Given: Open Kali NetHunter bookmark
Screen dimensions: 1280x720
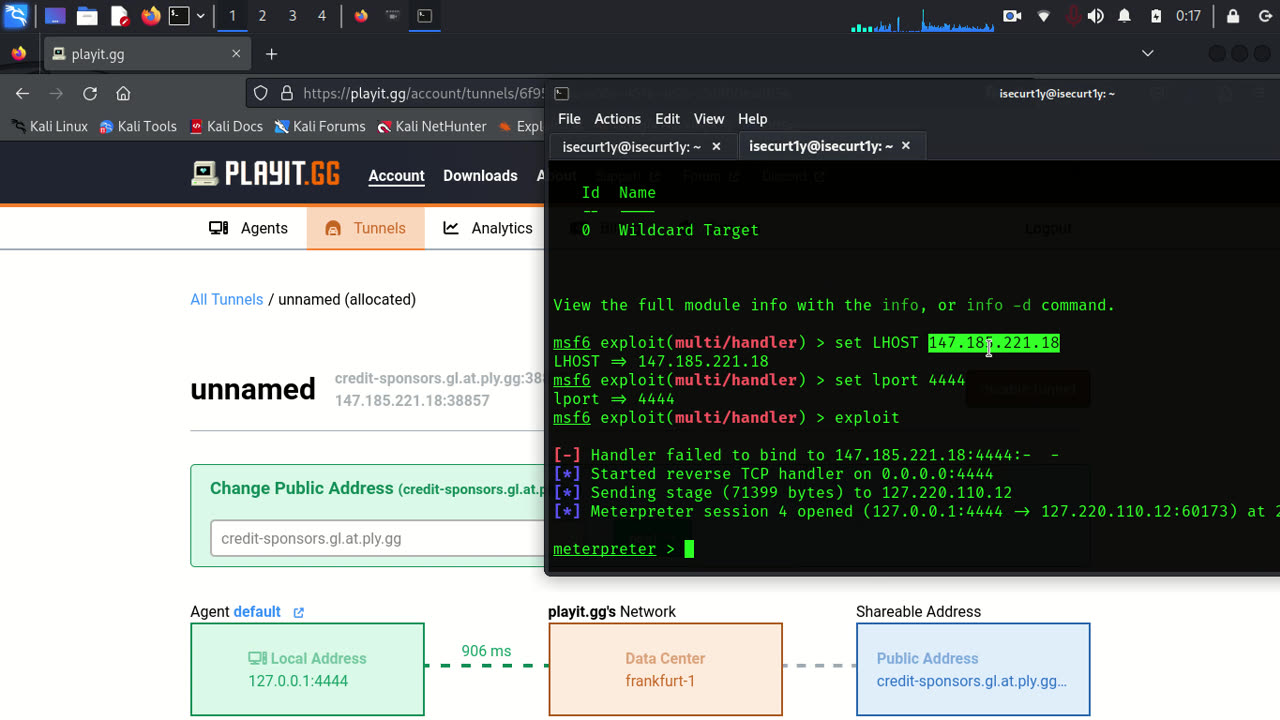Looking at the screenshot, I should [x=432, y=126].
